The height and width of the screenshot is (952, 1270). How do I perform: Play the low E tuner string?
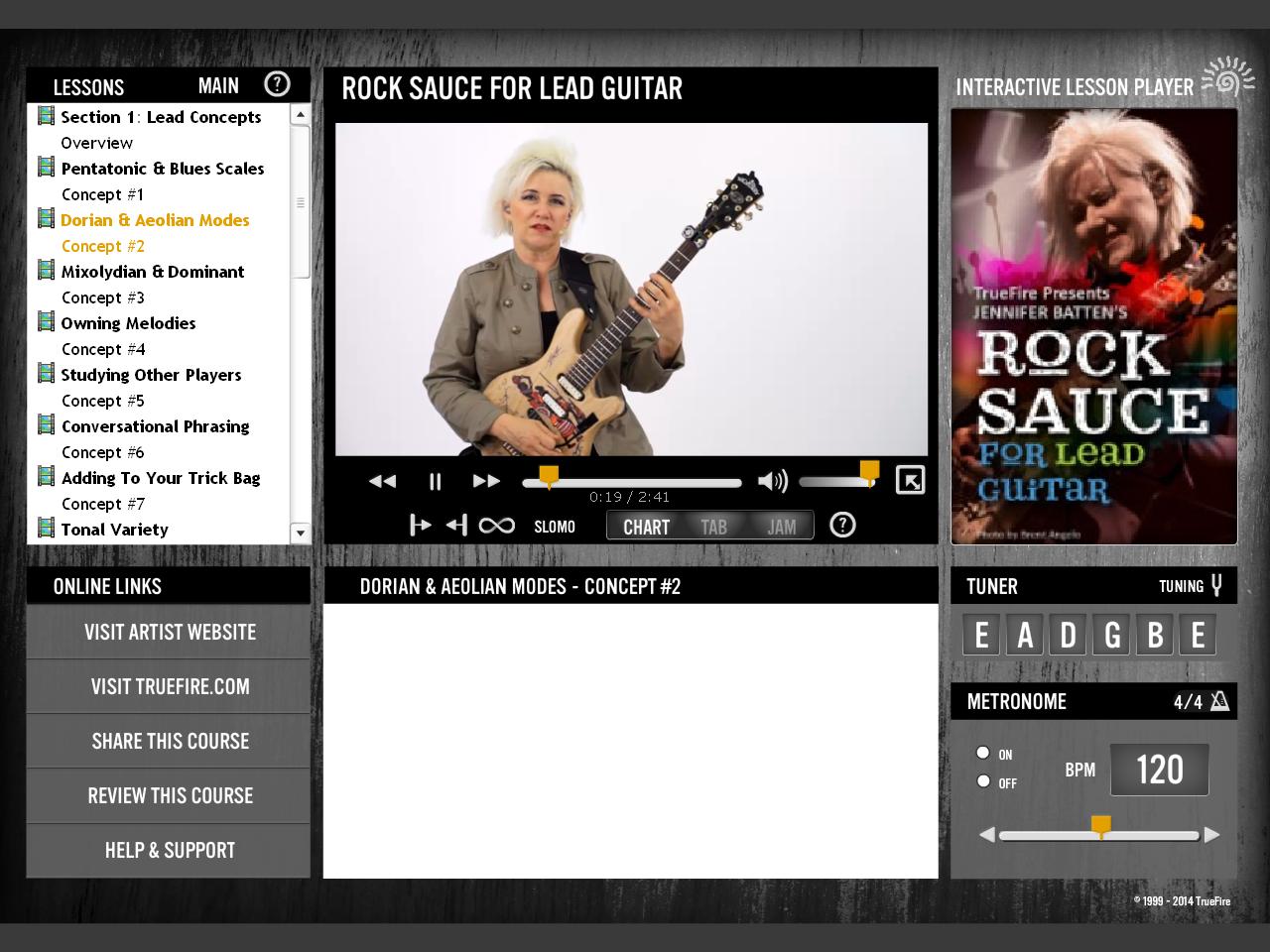coord(981,635)
